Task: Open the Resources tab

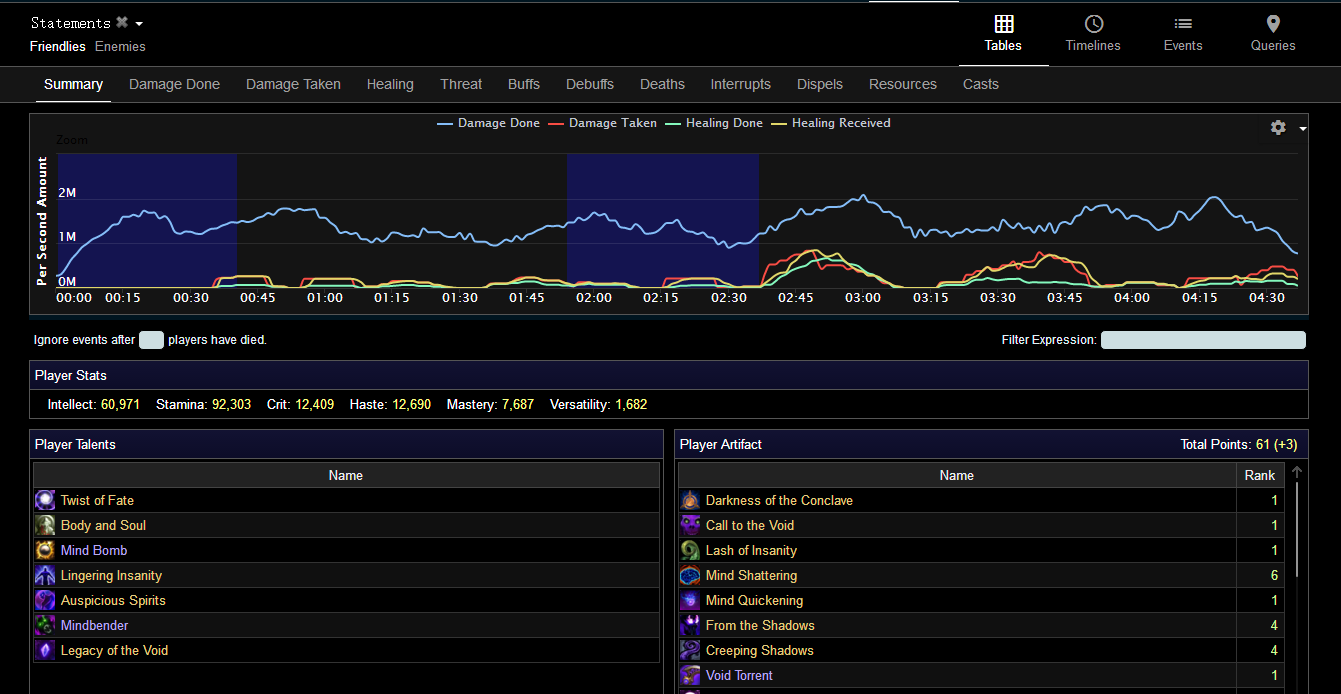Action: [903, 84]
